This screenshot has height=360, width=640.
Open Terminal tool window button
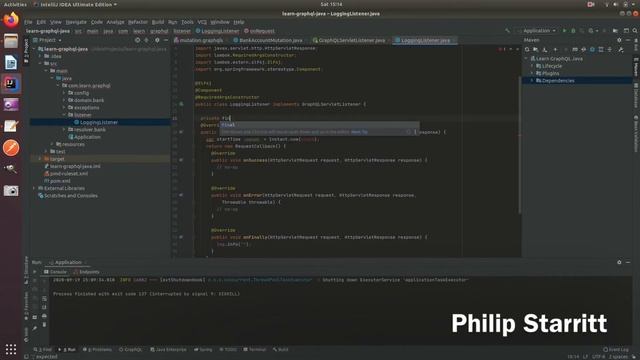[x=254, y=349]
